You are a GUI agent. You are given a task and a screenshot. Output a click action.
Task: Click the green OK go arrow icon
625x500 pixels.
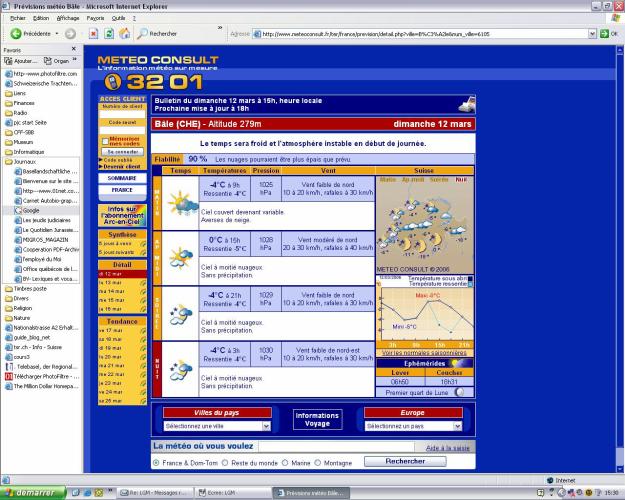click(x=604, y=34)
